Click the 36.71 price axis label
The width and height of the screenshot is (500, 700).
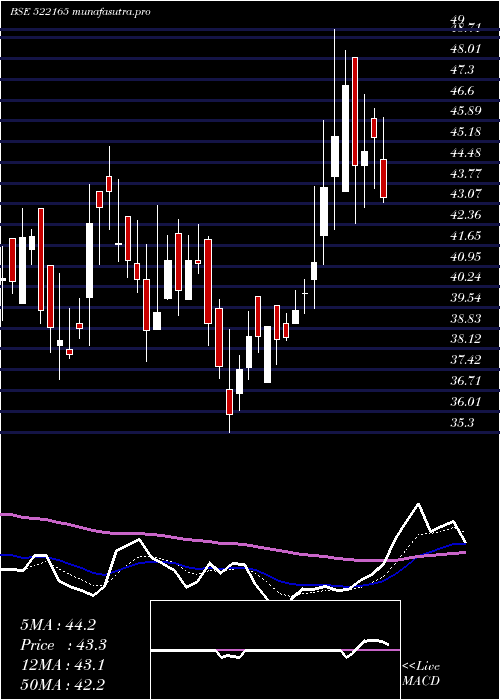[466, 381]
